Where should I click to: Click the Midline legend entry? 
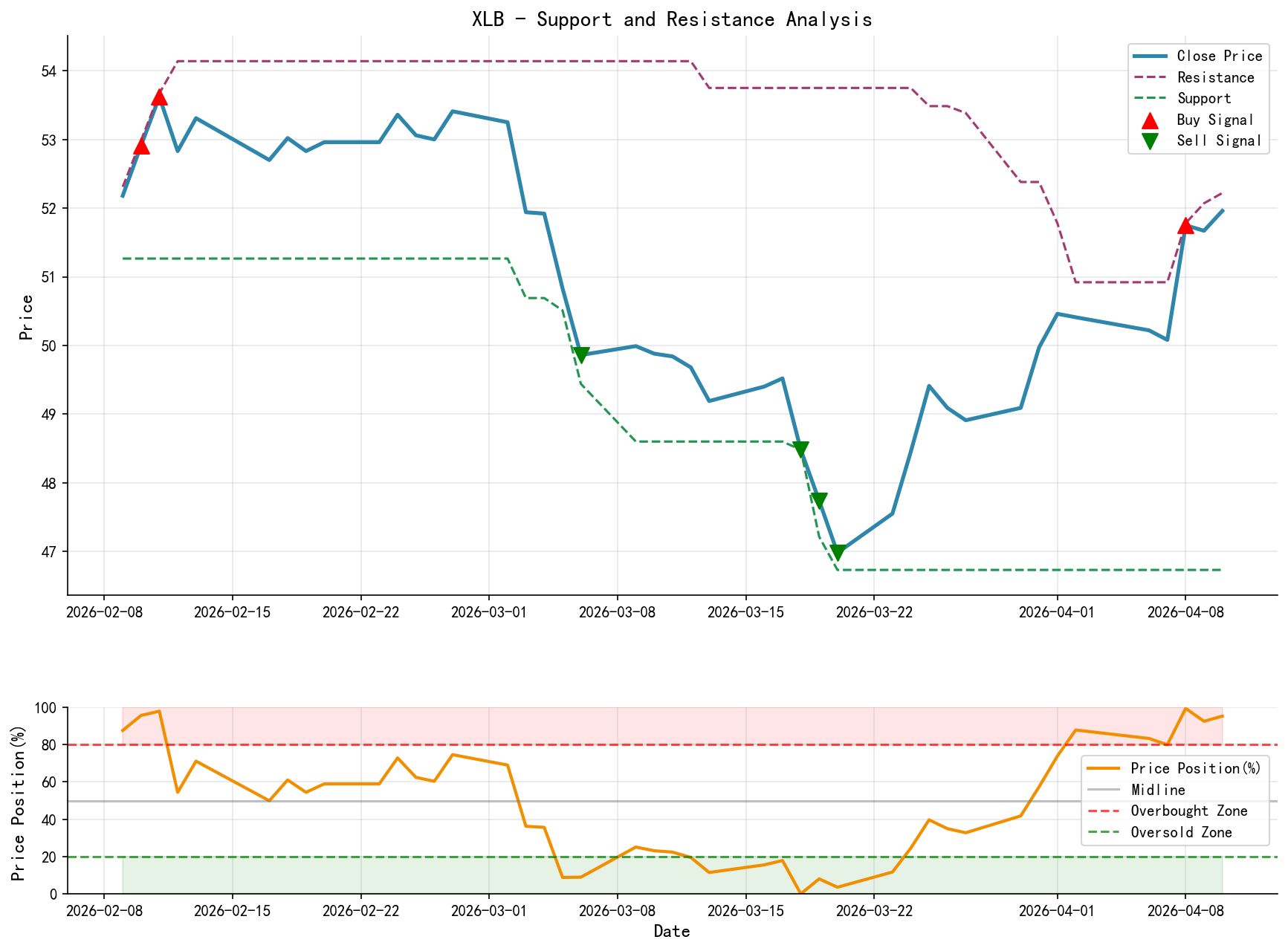(1136, 790)
